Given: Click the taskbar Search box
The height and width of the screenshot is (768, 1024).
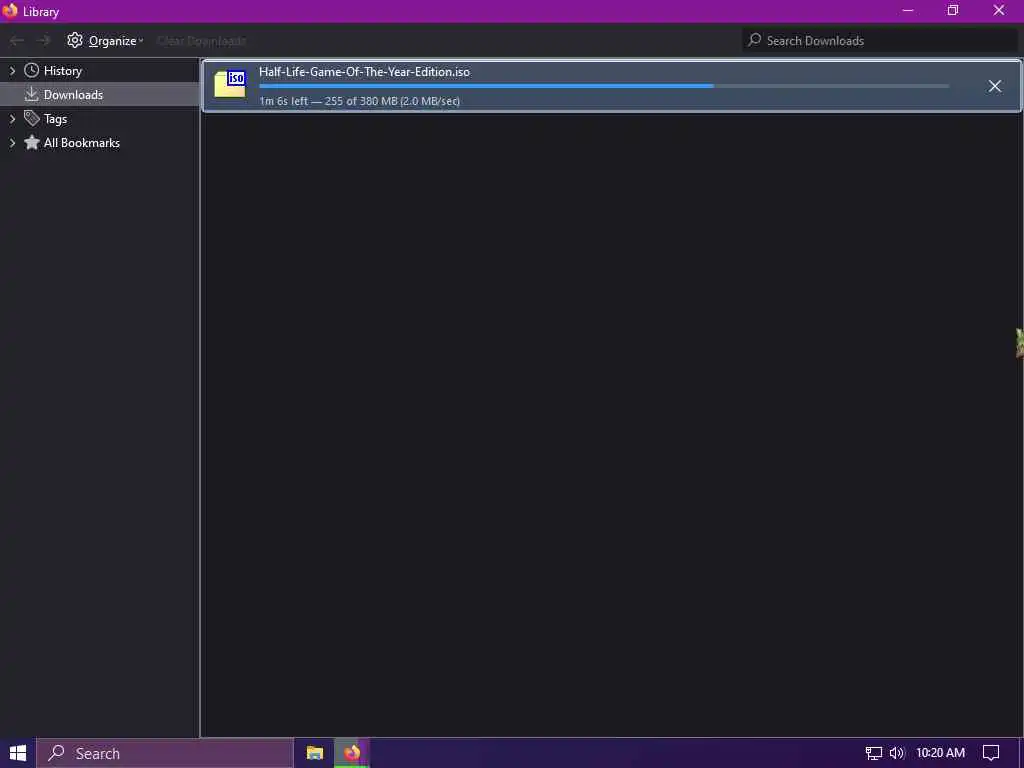Looking at the screenshot, I should [165, 753].
